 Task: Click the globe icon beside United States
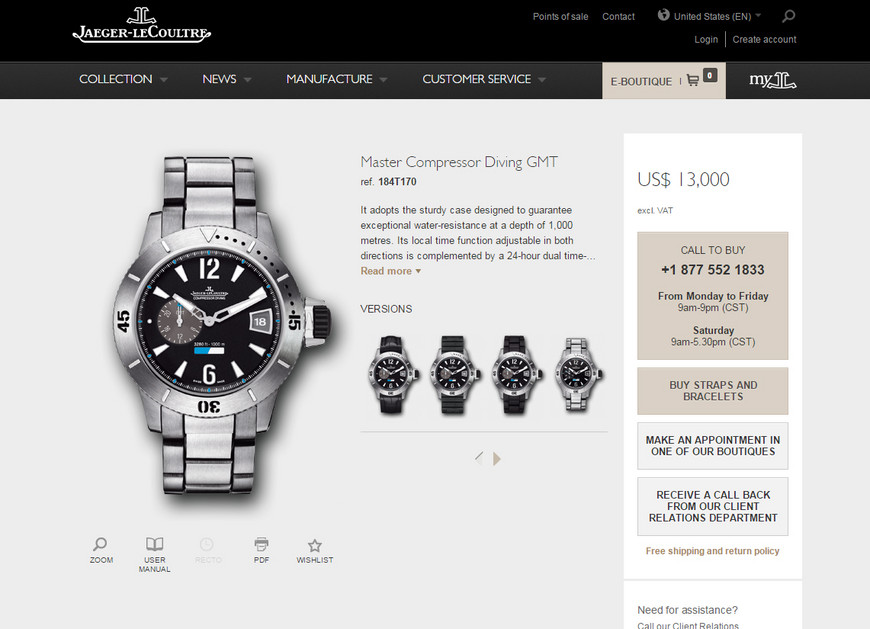tap(663, 15)
